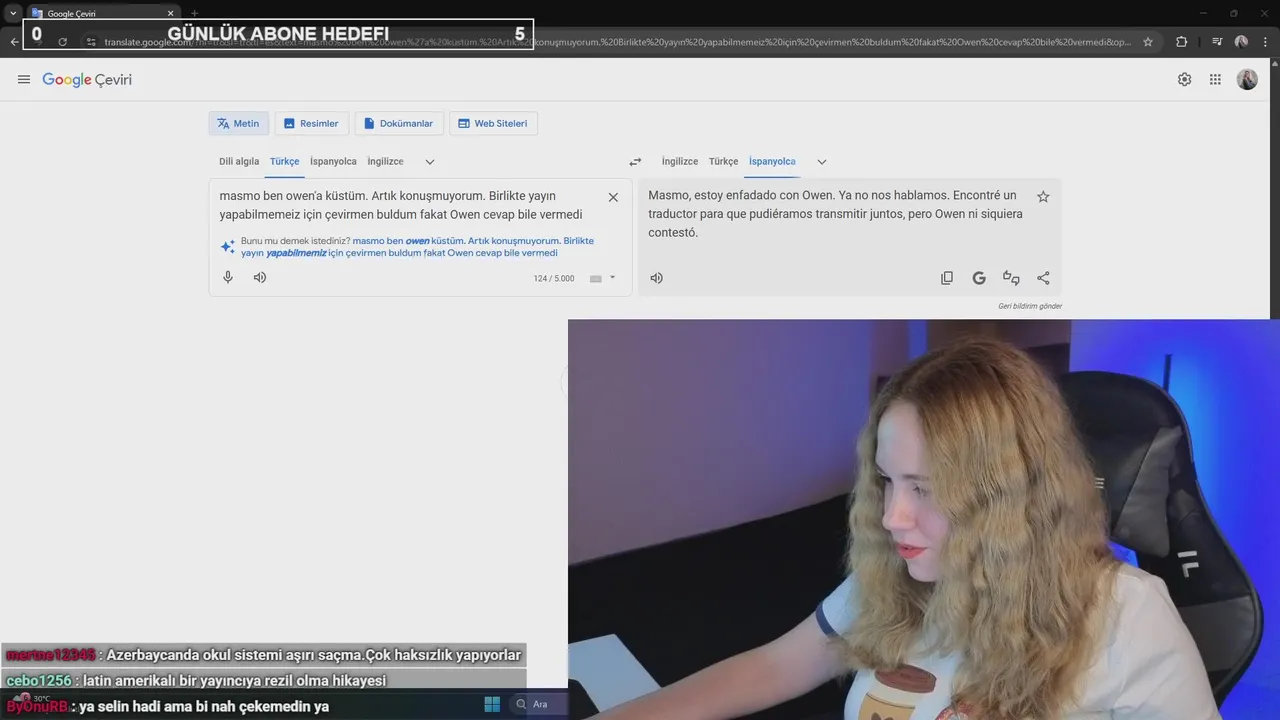
Task: Open the browser media control icon
Action: (1217, 42)
